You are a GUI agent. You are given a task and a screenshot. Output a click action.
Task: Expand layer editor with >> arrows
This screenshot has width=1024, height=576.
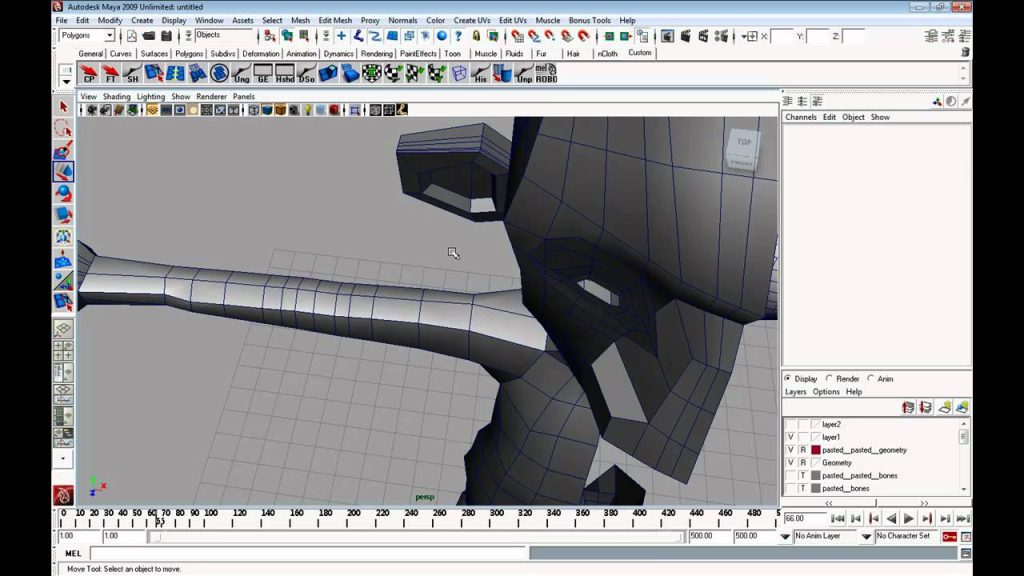pyautogui.click(x=923, y=503)
